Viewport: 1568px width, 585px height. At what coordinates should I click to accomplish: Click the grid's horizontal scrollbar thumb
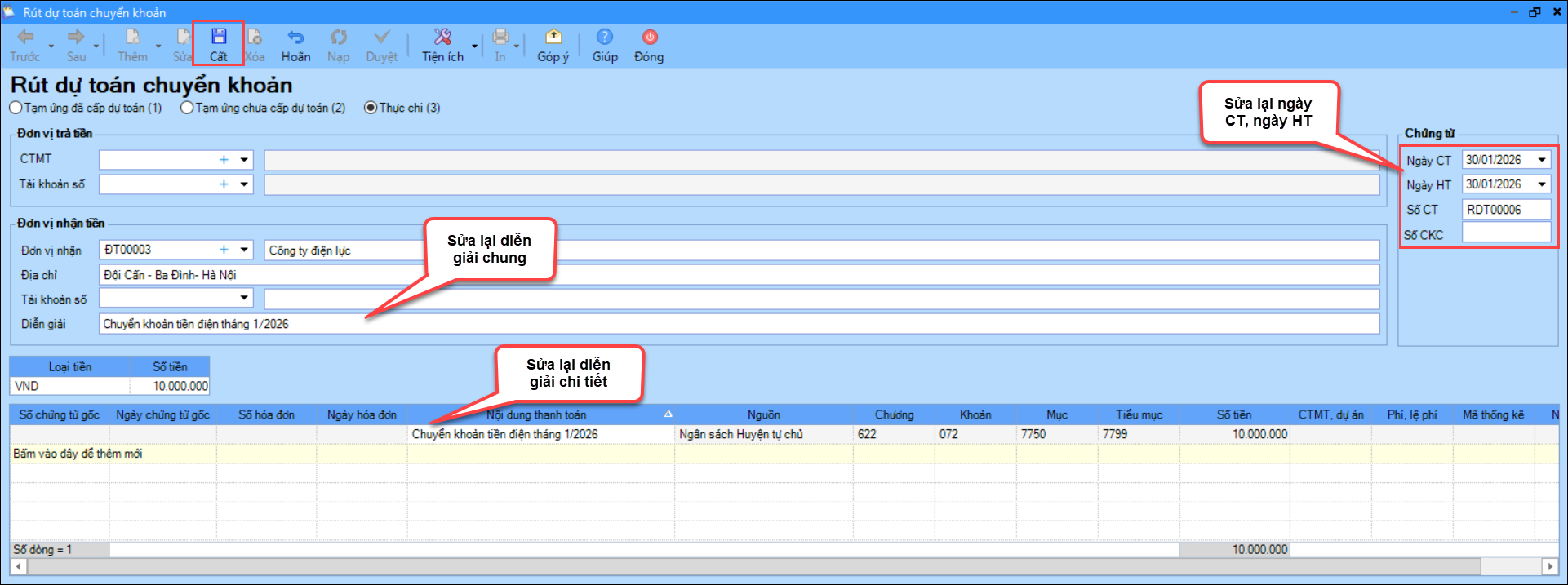point(753,566)
